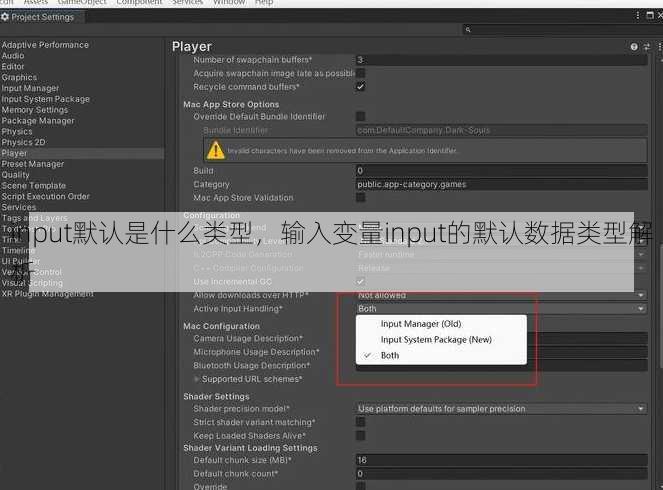Edit Number of swapchain buffers field

click(501, 60)
